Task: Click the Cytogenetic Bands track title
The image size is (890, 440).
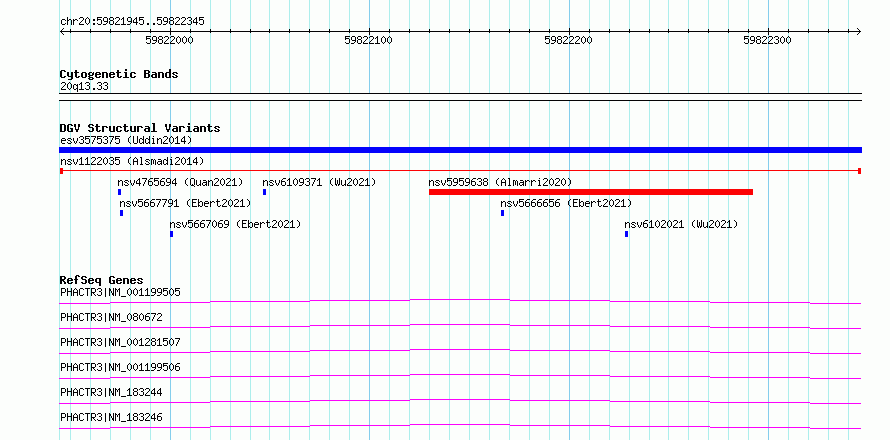Action: tap(119, 74)
